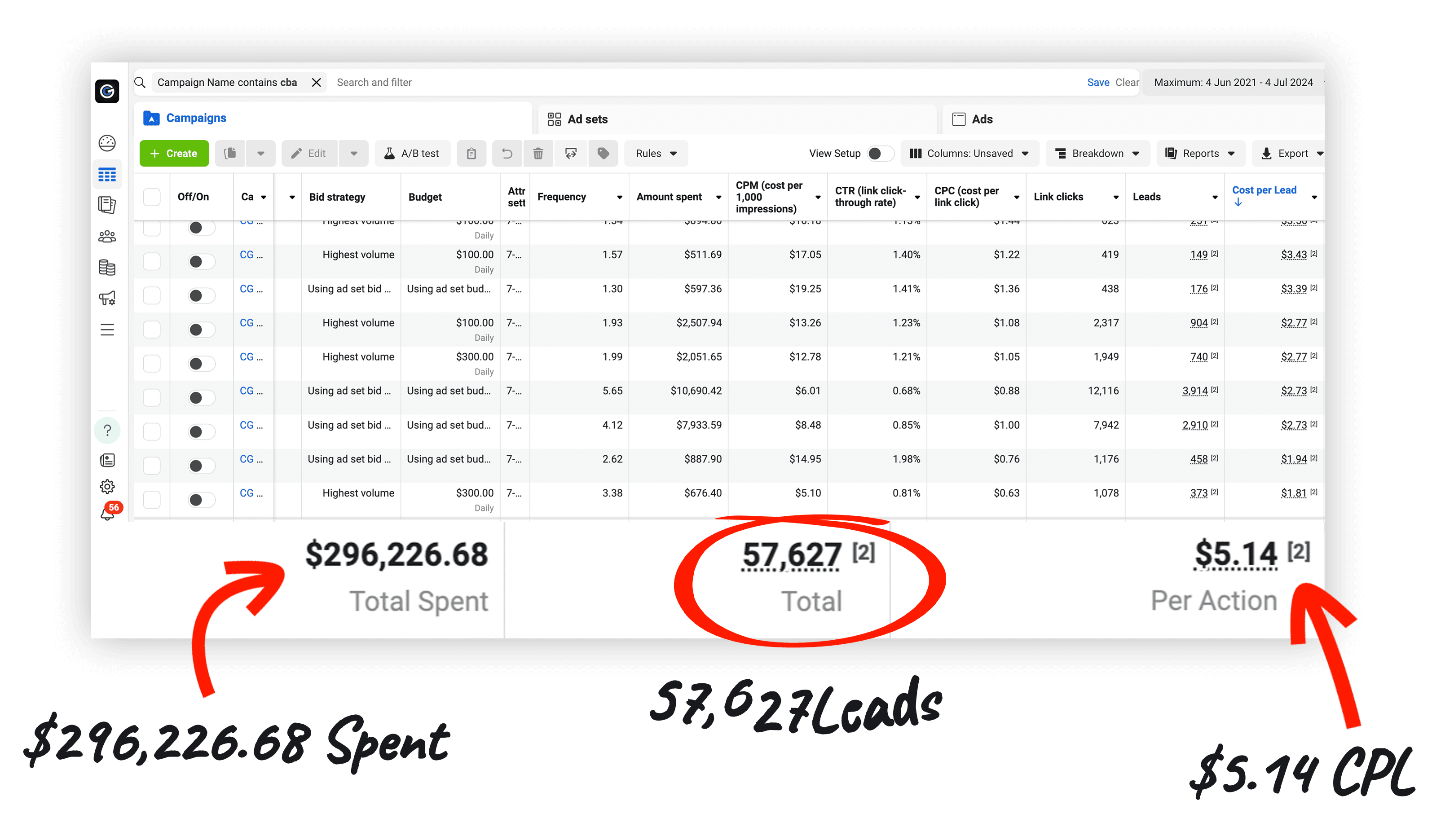Open CG campaign link in $10,690.42 row

click(251, 391)
